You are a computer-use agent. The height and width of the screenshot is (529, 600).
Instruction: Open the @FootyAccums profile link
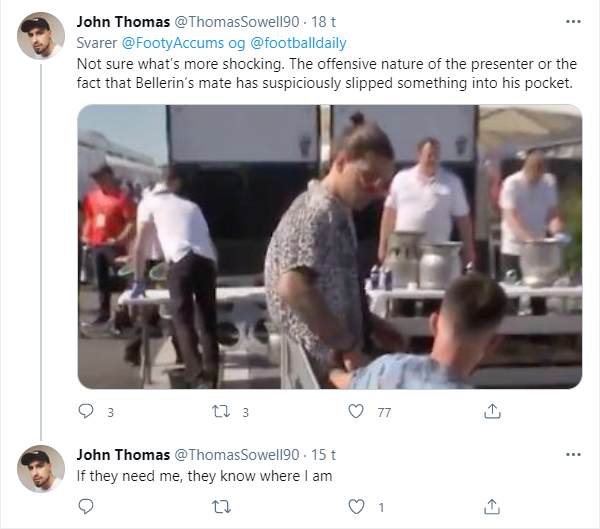173,43
